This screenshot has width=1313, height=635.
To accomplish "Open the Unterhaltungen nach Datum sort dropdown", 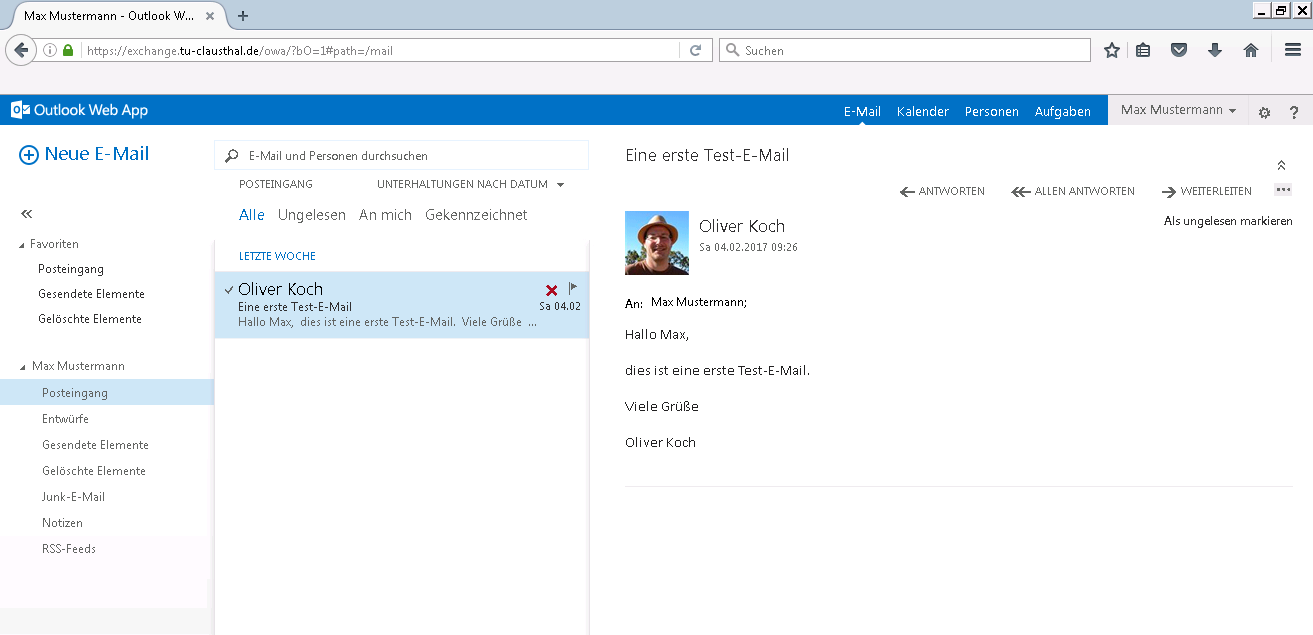I will pyautogui.click(x=470, y=184).
